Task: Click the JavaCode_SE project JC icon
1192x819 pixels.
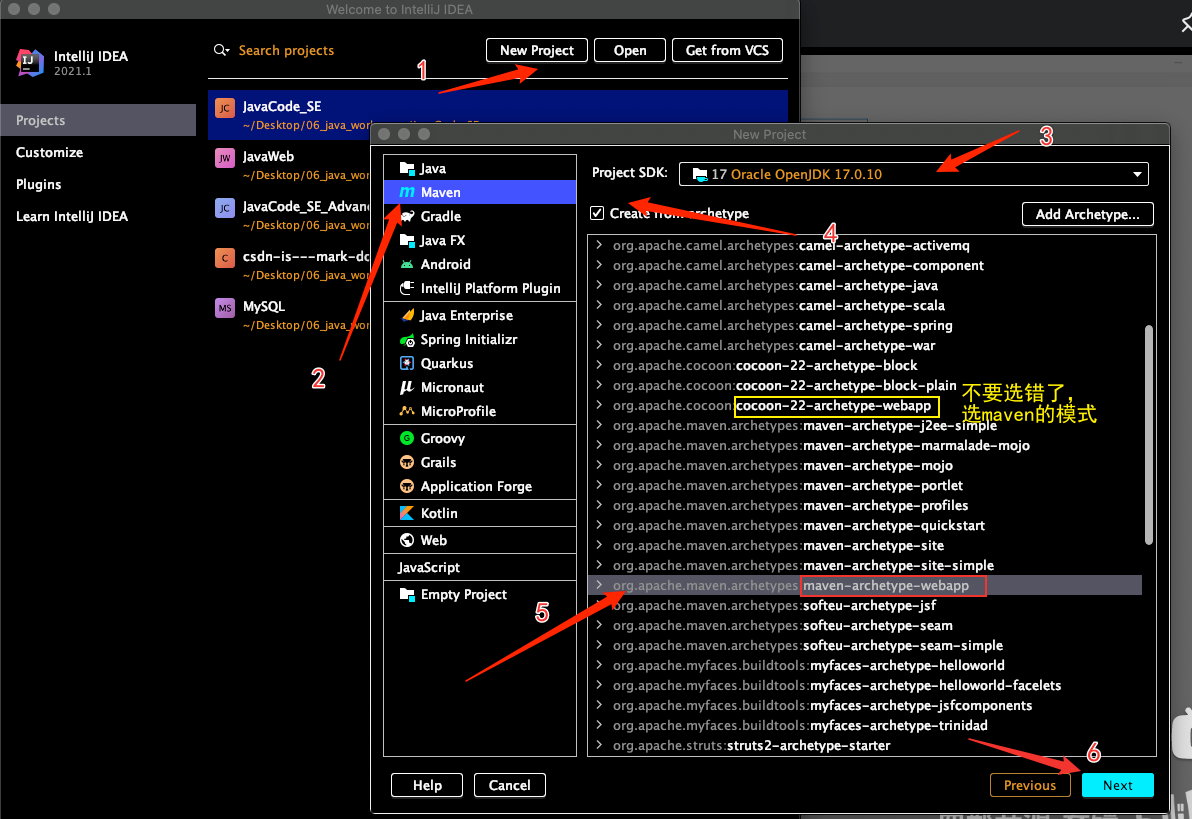Action: pos(224,108)
